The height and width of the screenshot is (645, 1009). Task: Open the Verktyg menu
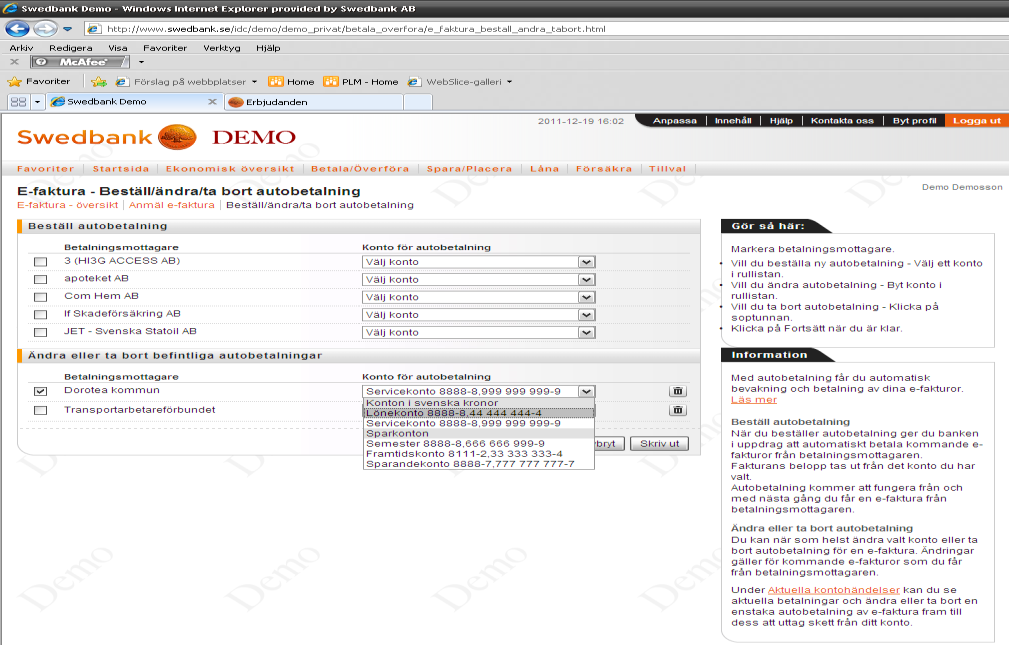222,48
